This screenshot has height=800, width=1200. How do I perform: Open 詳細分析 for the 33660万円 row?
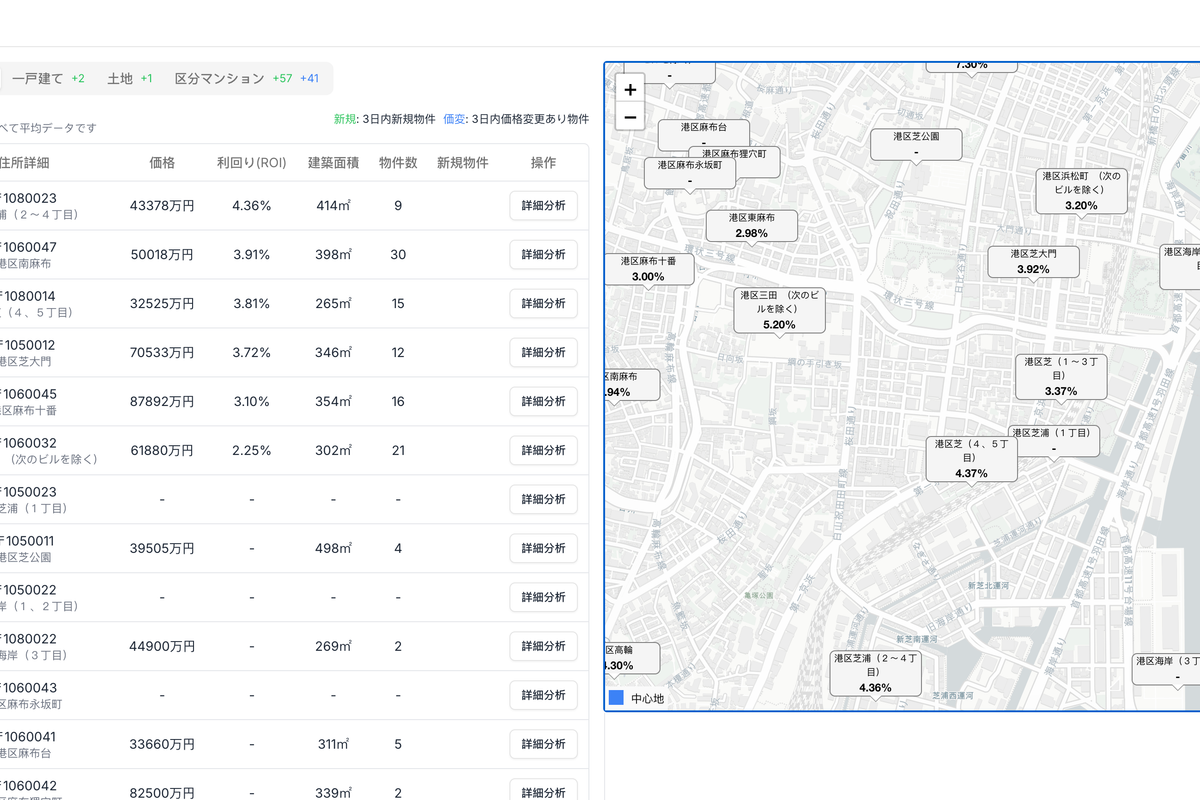pos(543,744)
